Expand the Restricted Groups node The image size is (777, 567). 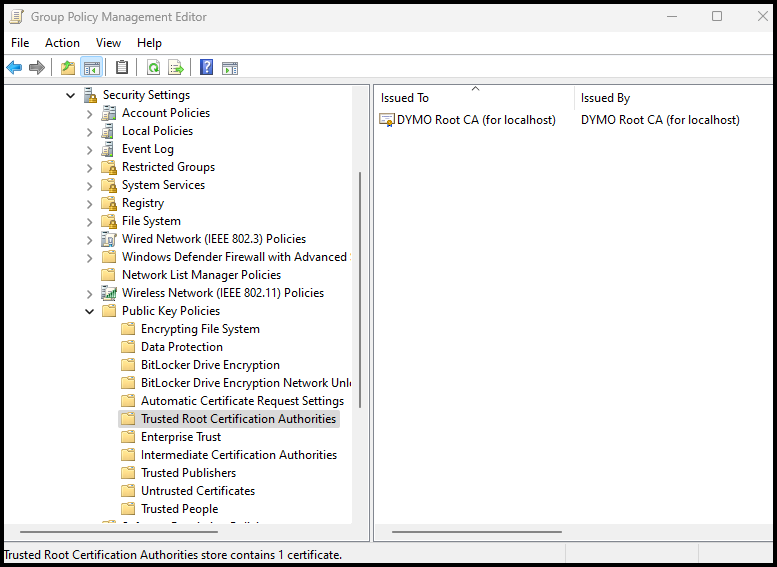pyautogui.click(x=90, y=168)
